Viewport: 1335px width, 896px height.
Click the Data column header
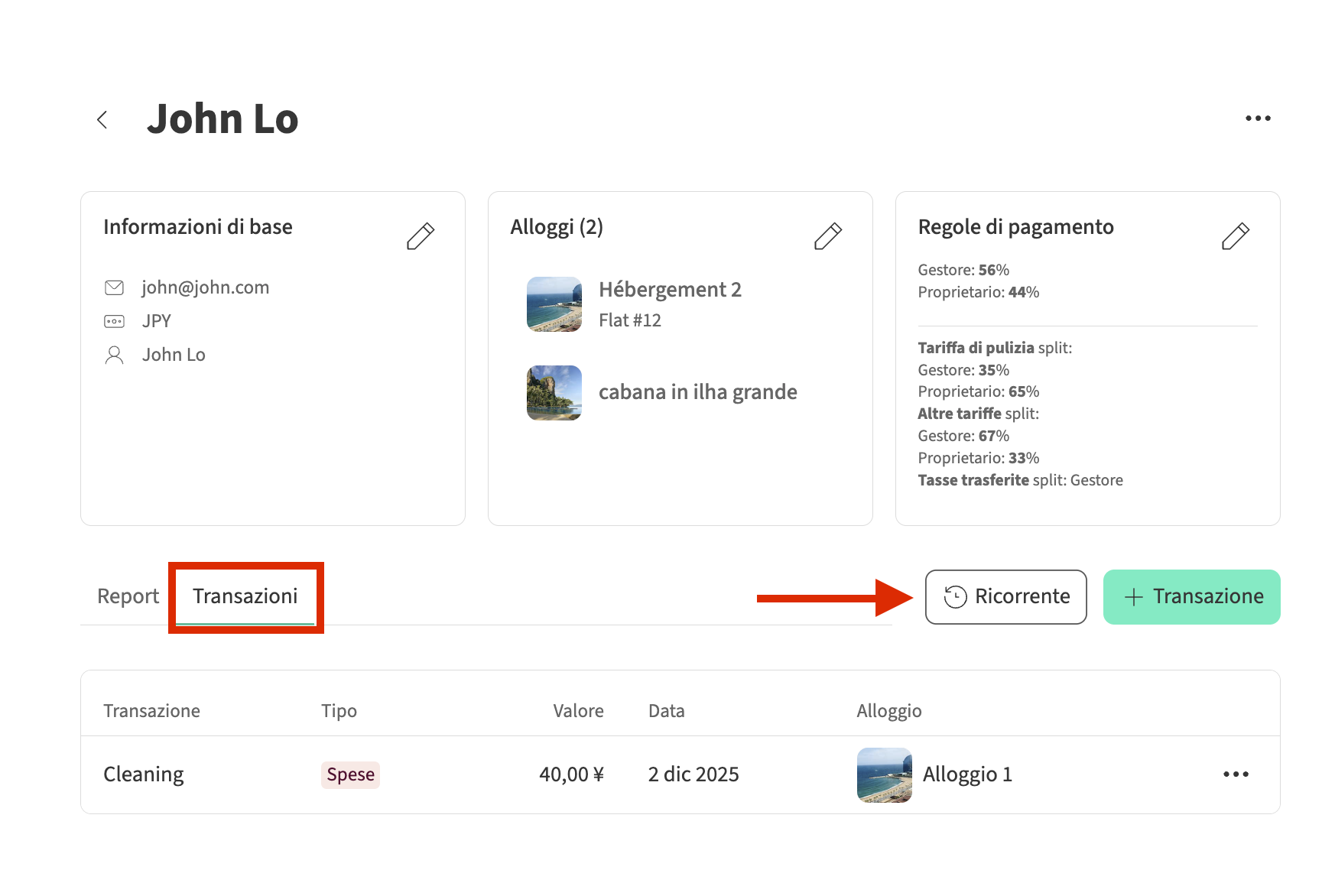[666, 711]
